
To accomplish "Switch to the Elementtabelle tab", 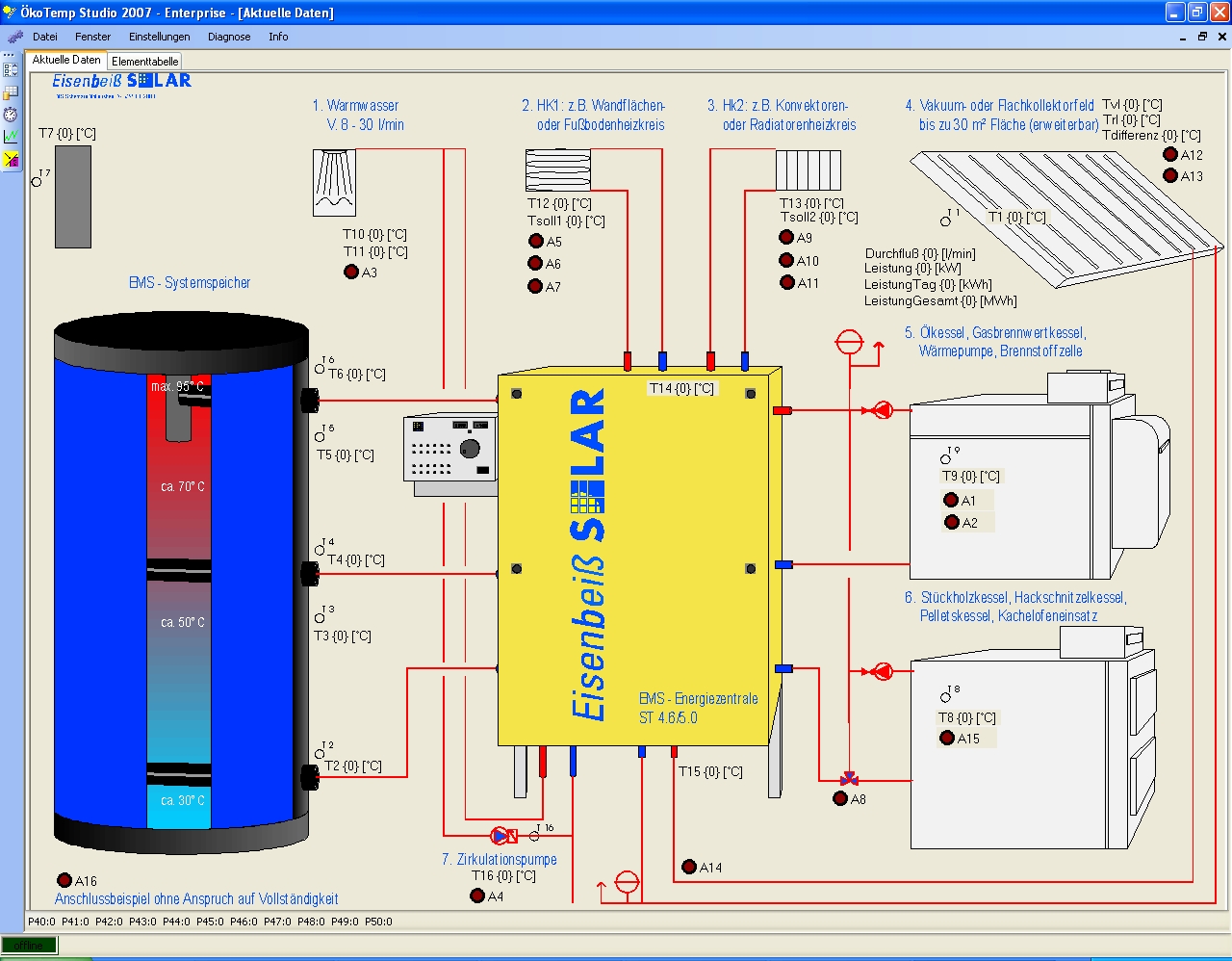I will [144, 61].
